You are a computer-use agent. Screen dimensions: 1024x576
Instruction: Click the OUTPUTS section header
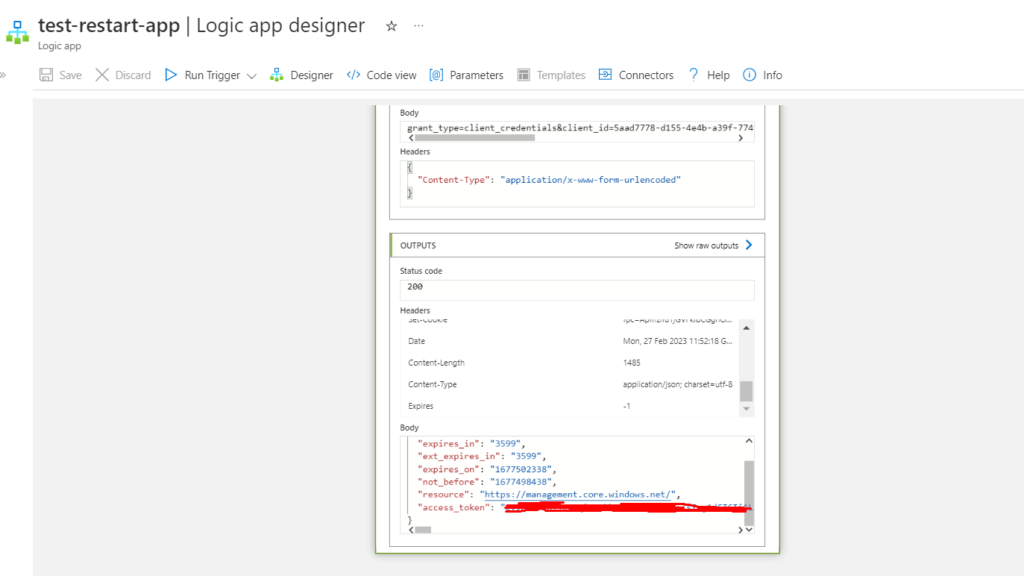click(577, 246)
